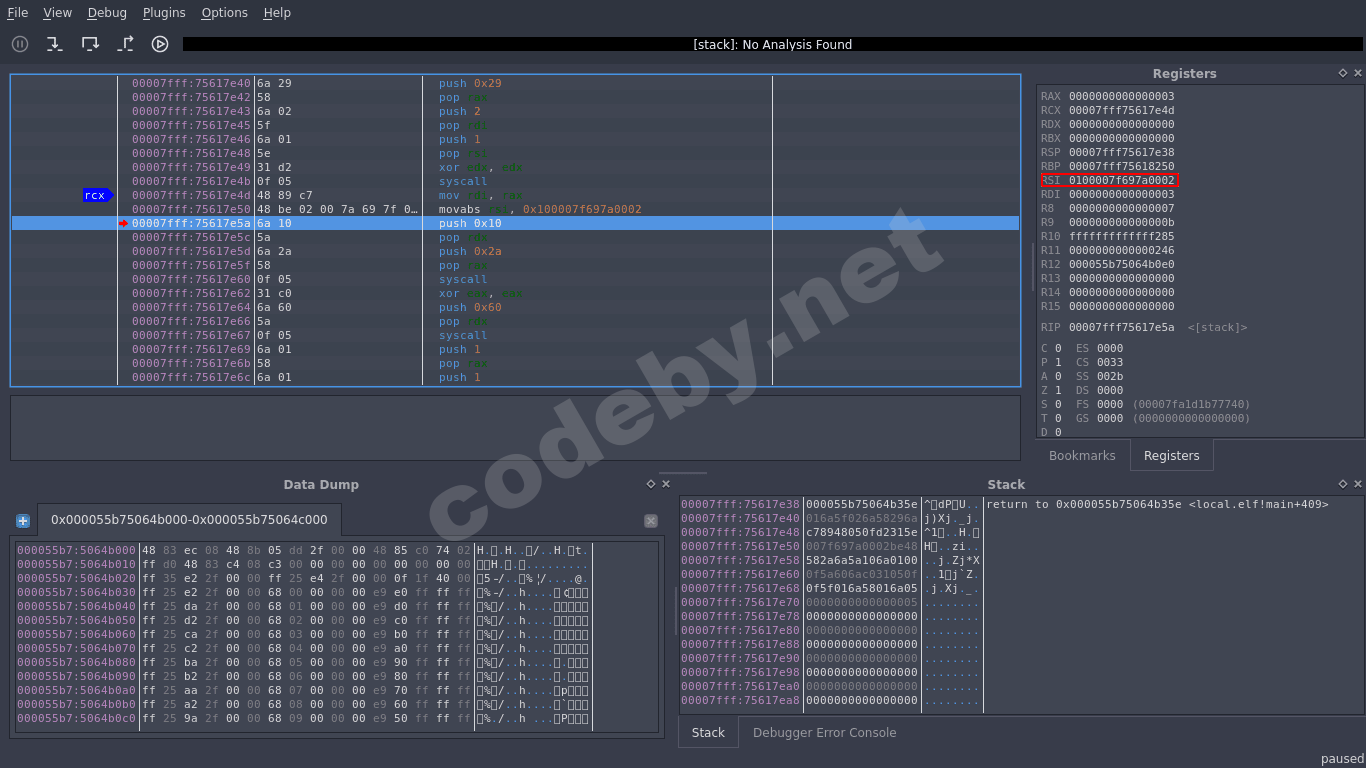Click the Step Out toolbar icon
Screen dimensions: 1366x768
(x=125, y=44)
